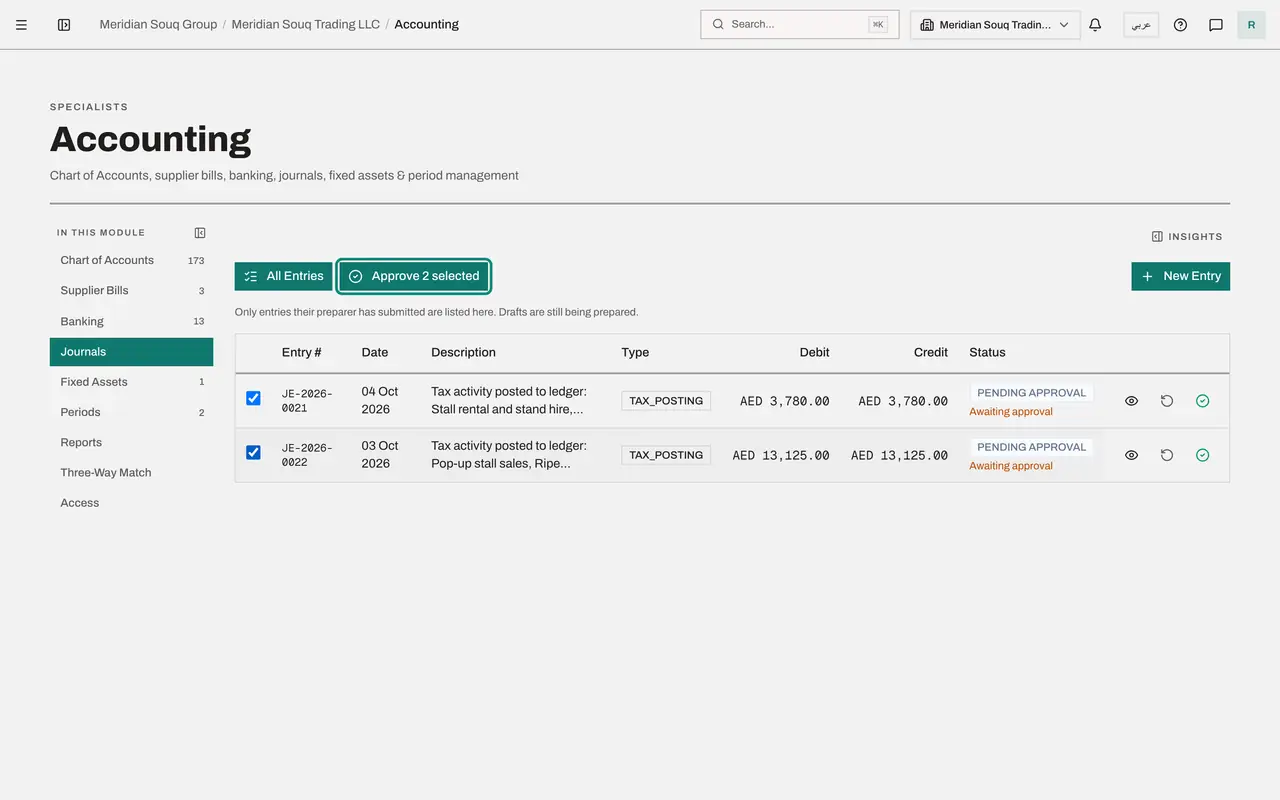Return entry JE-2026-0021 using revert icon

(1167, 401)
